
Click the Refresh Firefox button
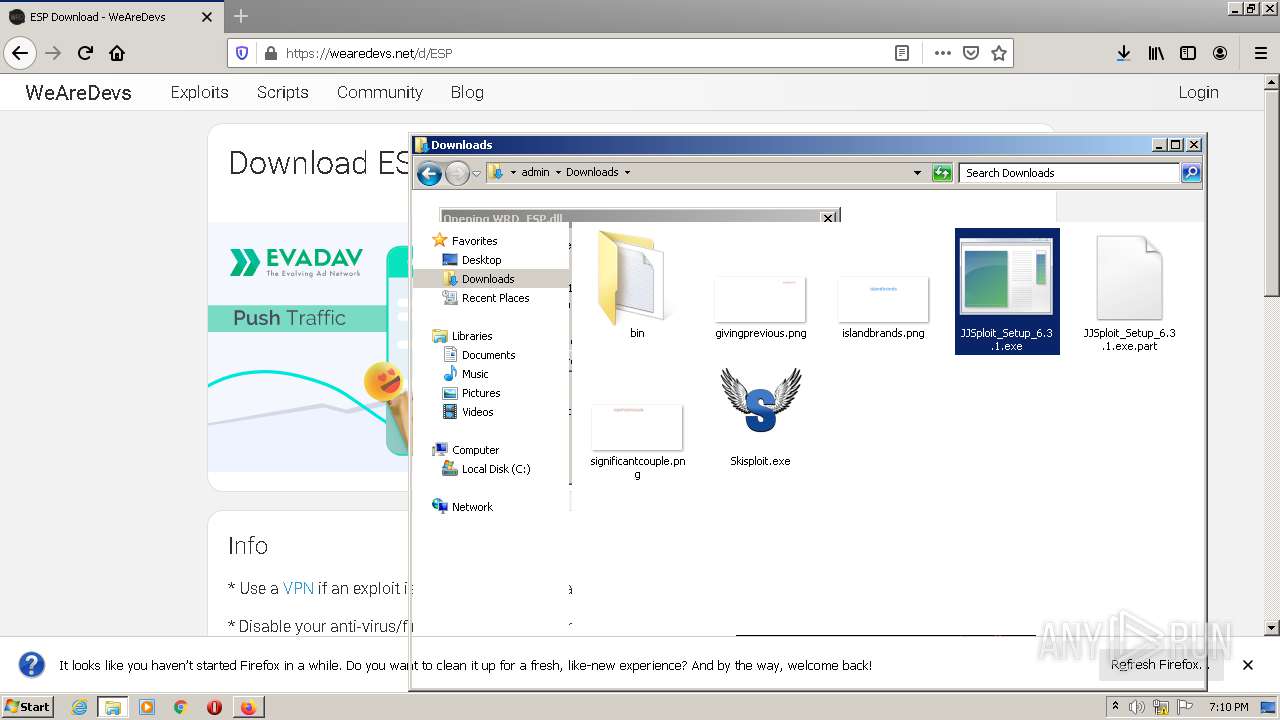[1160, 665]
